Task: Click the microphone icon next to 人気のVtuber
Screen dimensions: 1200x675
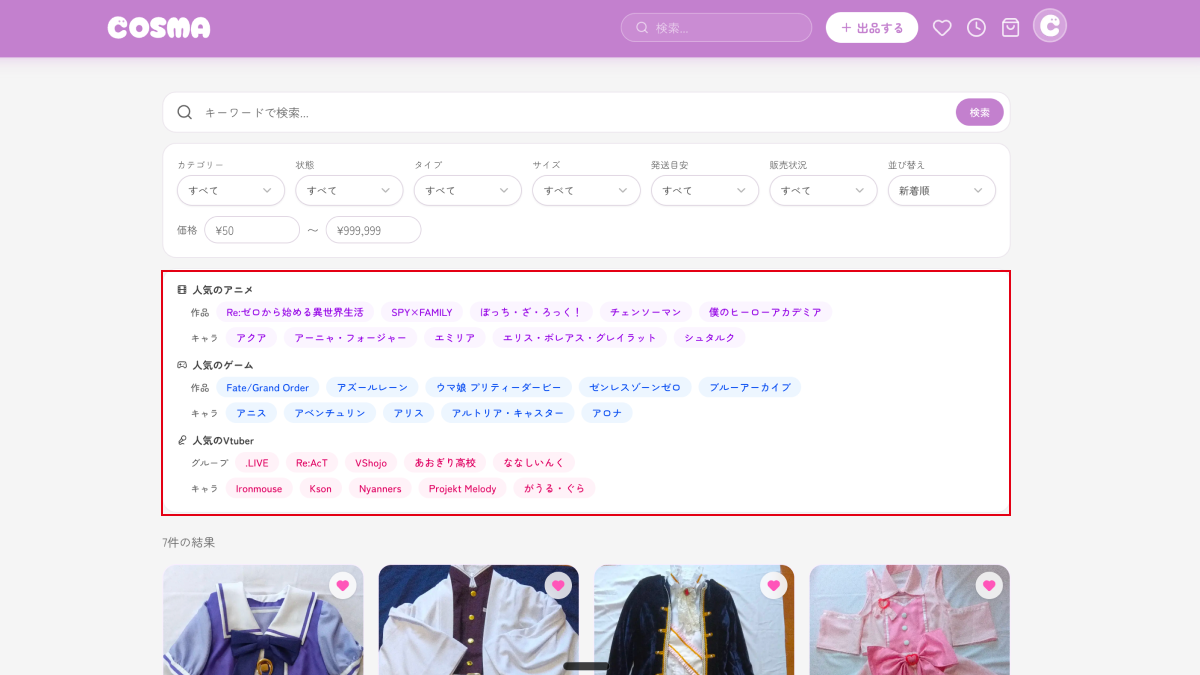Action: click(181, 440)
